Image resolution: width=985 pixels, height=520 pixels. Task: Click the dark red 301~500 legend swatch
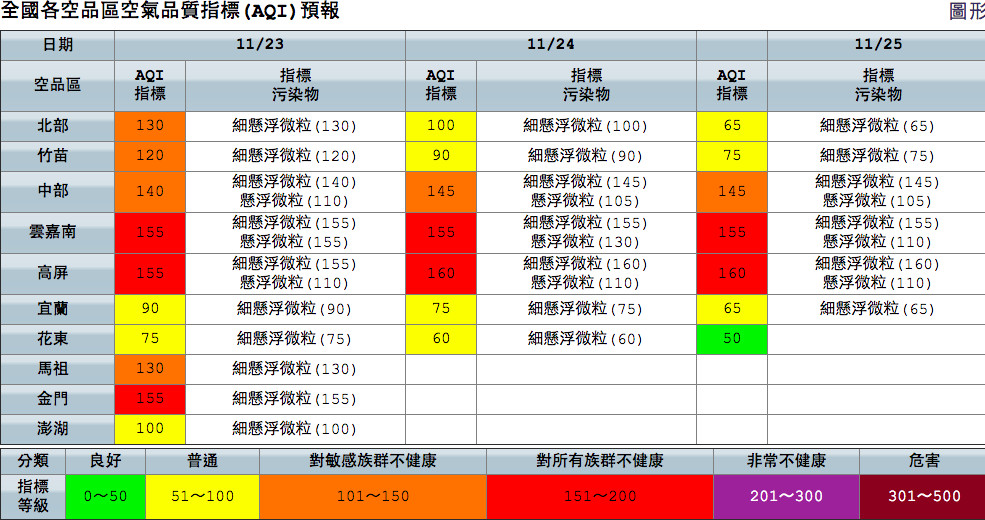pyautogui.click(x=922, y=497)
